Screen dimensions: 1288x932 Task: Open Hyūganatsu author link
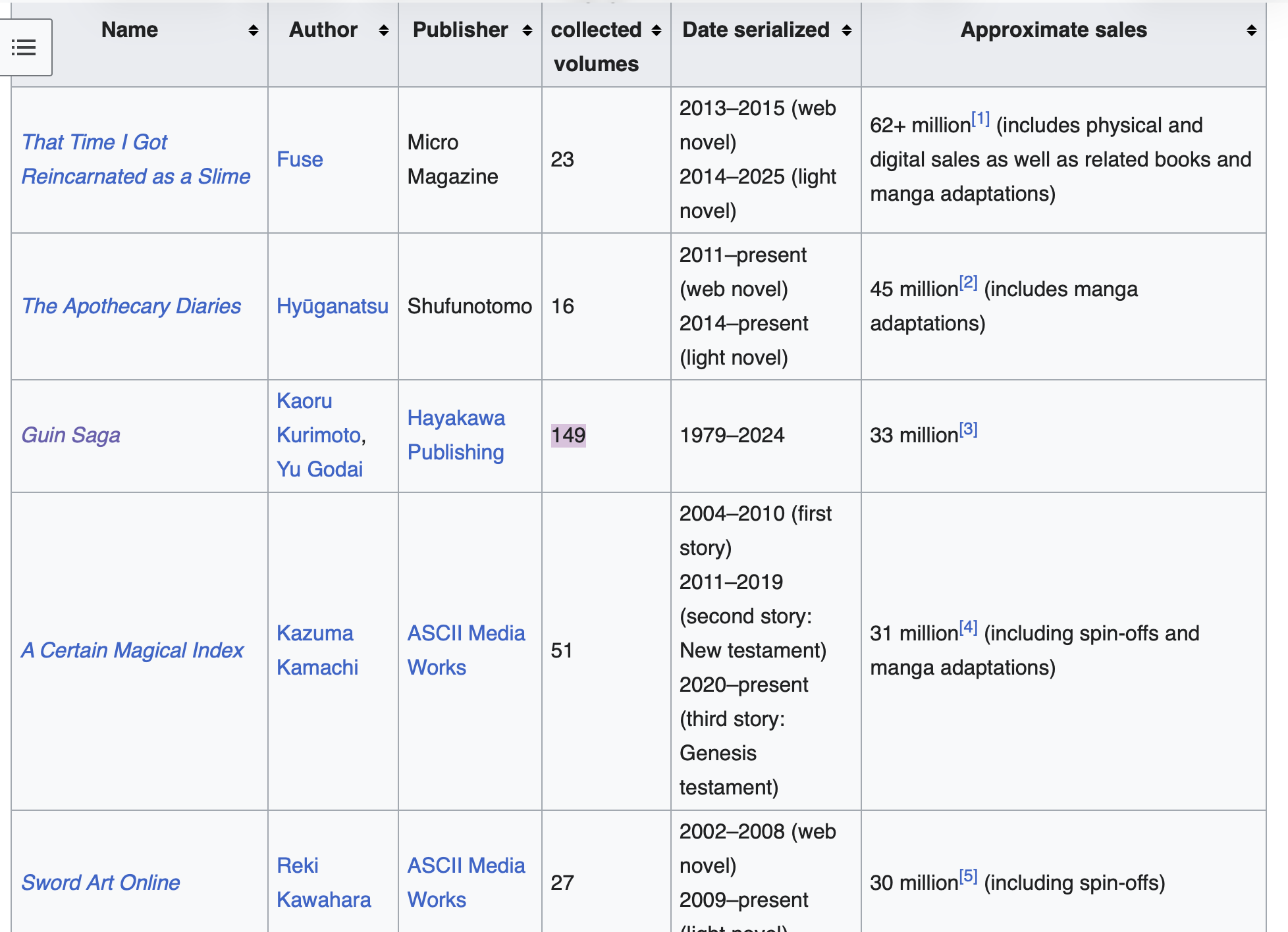pyautogui.click(x=333, y=306)
